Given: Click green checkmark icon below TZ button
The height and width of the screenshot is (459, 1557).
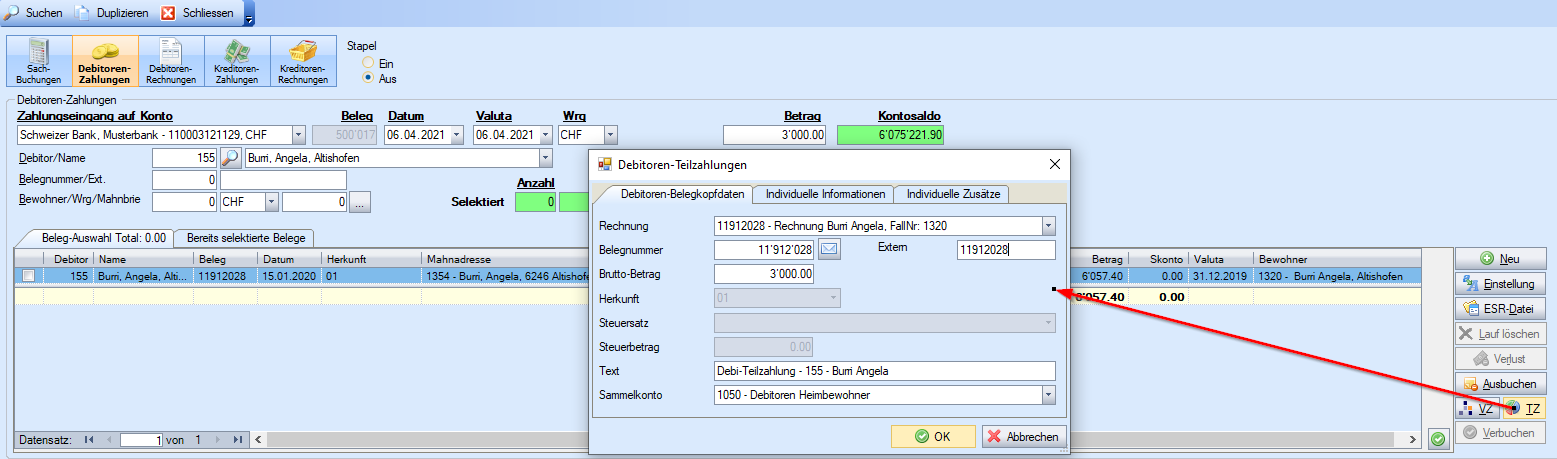Looking at the screenshot, I should [1438, 438].
